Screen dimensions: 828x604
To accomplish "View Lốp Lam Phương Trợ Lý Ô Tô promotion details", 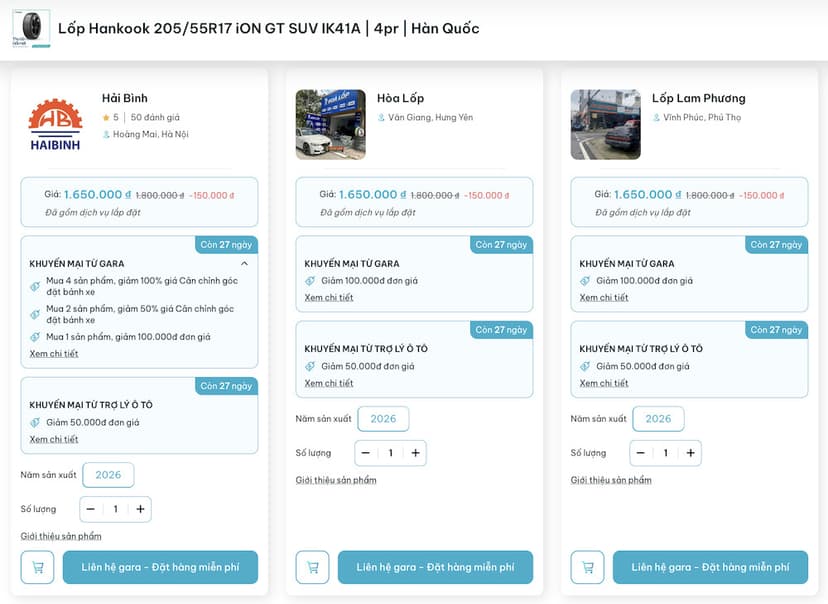I will 604,383.
